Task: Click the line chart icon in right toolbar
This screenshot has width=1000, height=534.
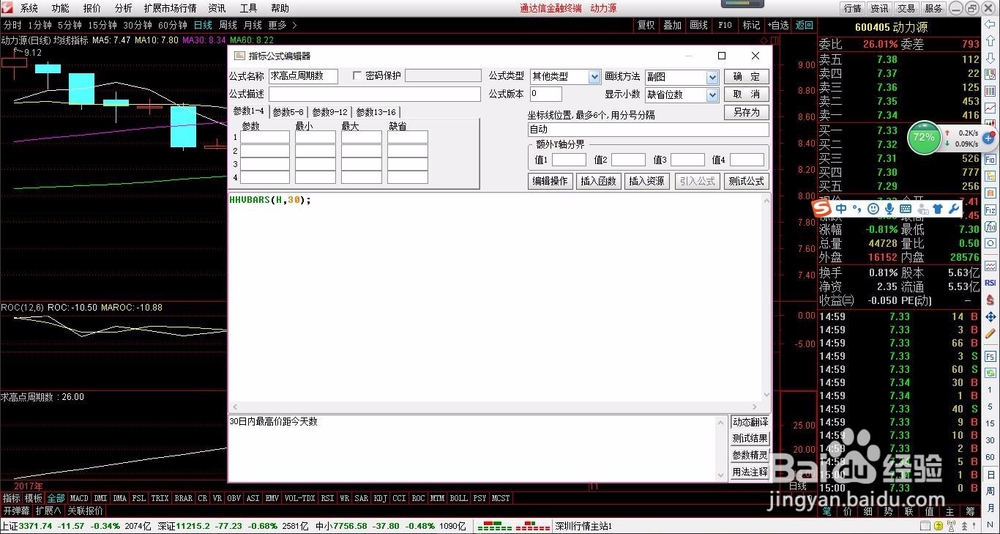Action: coord(990,108)
